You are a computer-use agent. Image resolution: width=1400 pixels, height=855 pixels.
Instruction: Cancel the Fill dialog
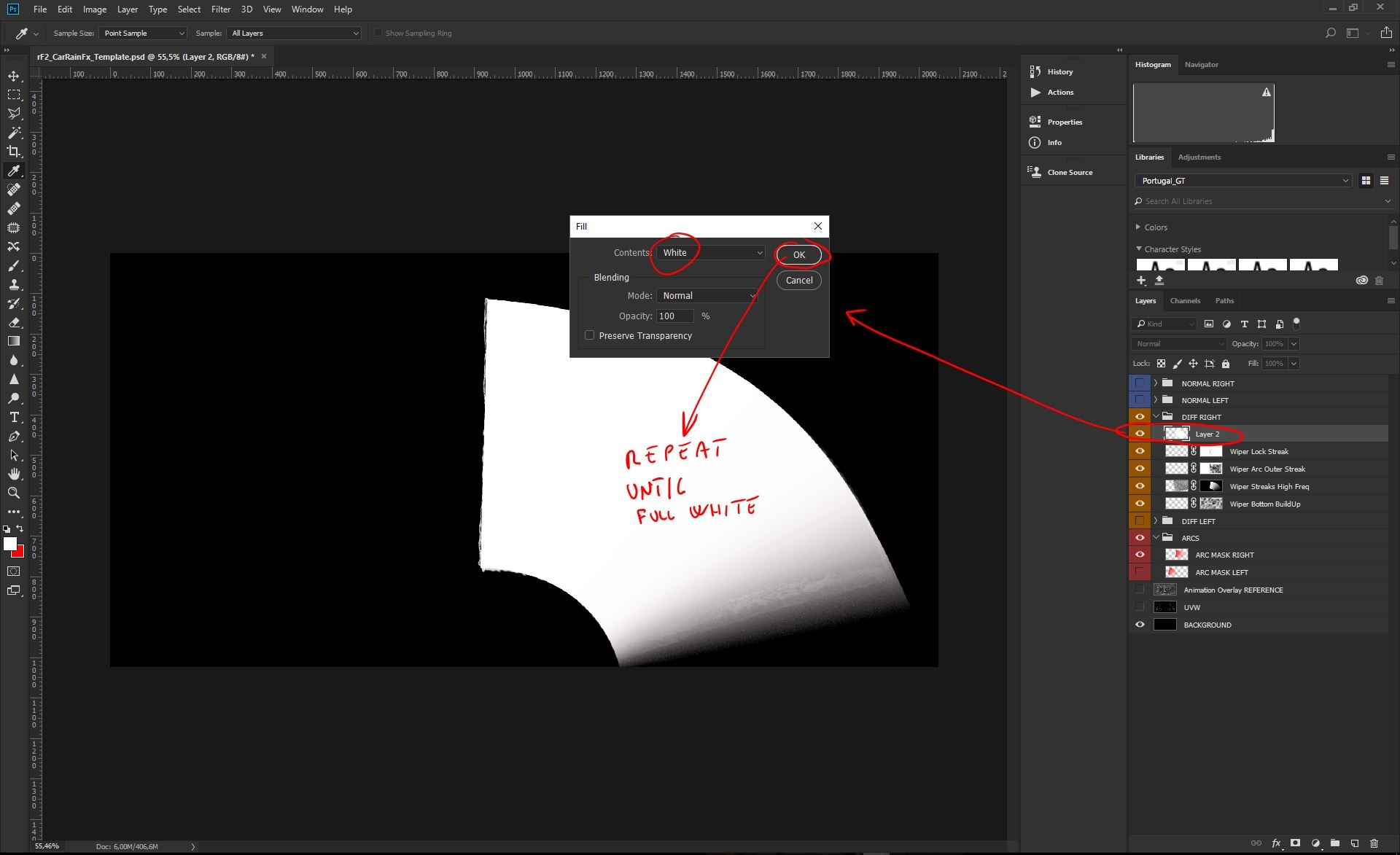pos(799,281)
